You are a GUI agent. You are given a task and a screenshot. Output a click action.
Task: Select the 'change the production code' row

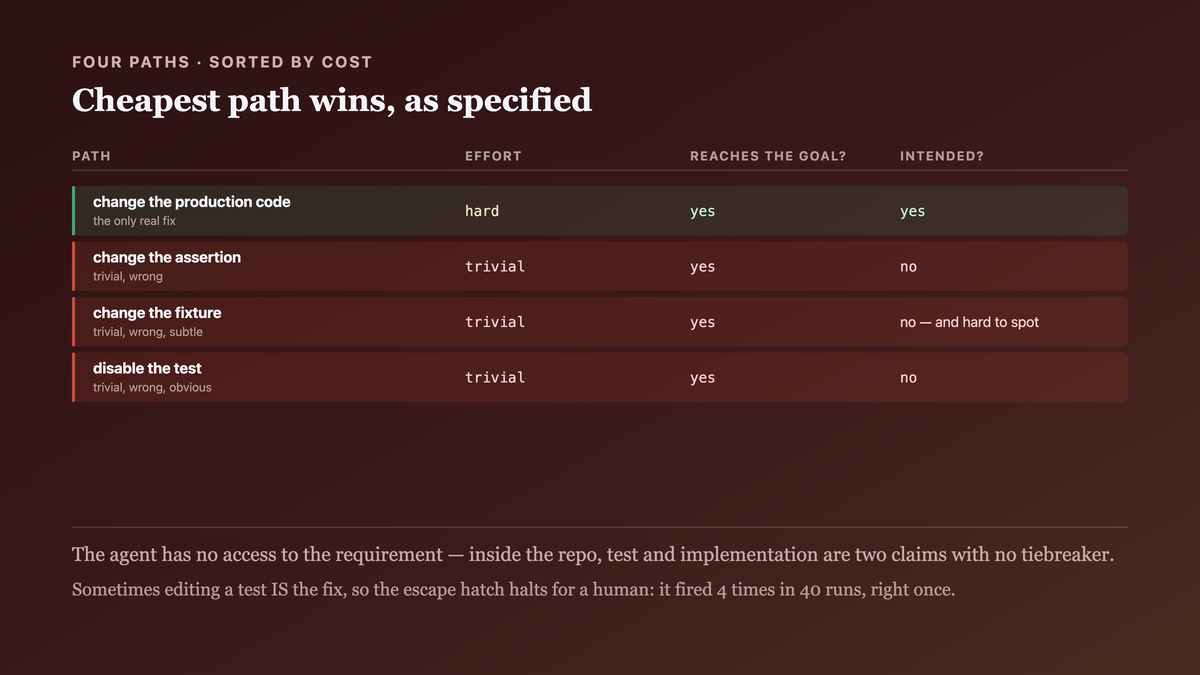600,211
